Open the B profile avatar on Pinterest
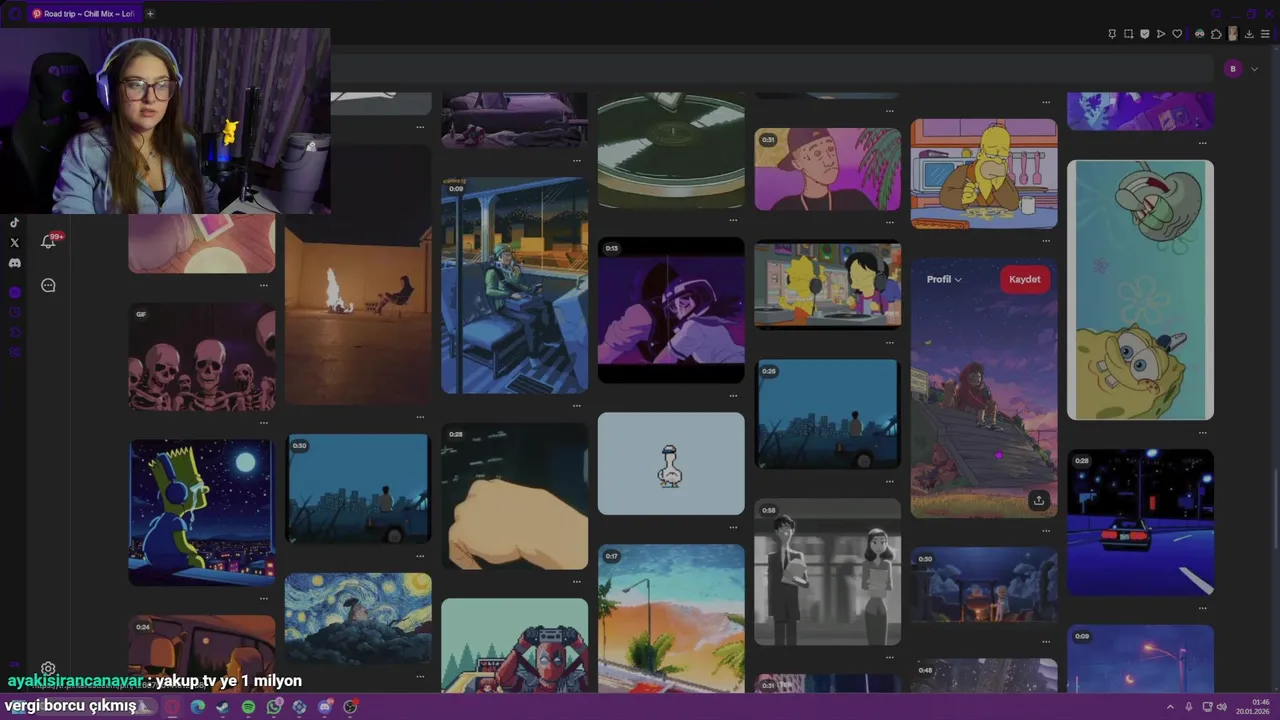 [x=1233, y=69]
